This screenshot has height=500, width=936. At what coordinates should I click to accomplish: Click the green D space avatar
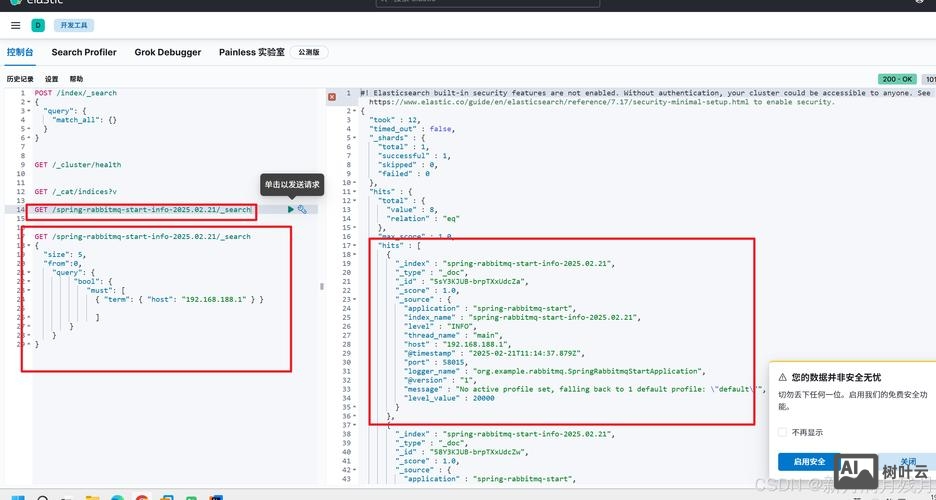38,25
